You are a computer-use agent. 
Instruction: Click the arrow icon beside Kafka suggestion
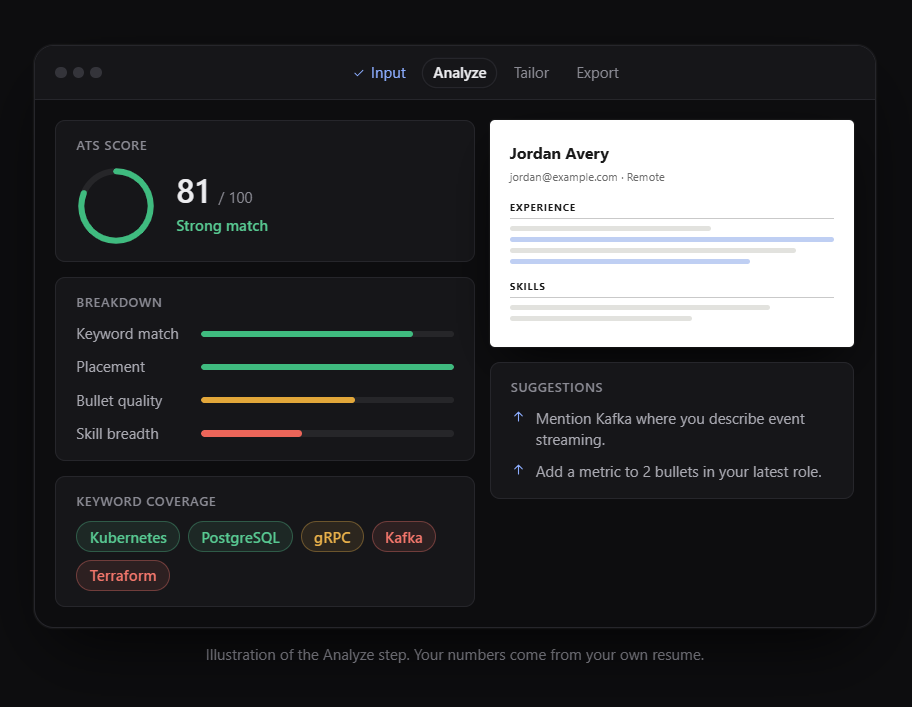click(x=518, y=417)
